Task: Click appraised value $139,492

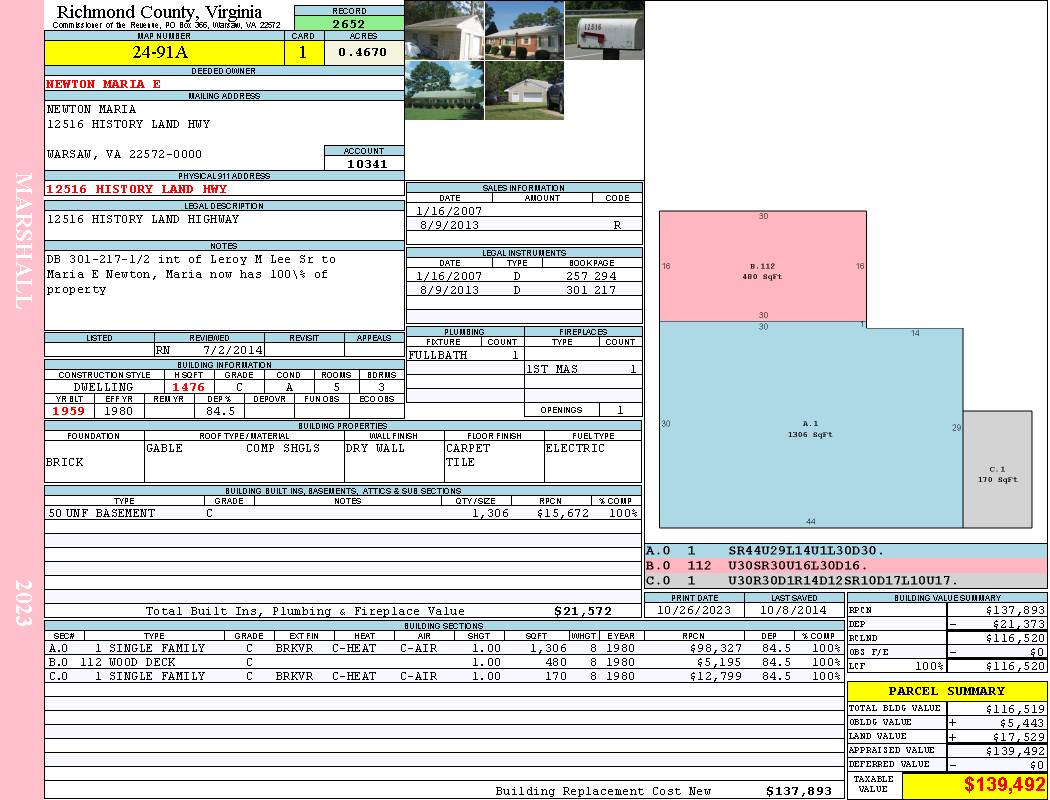Action: 1015,751
